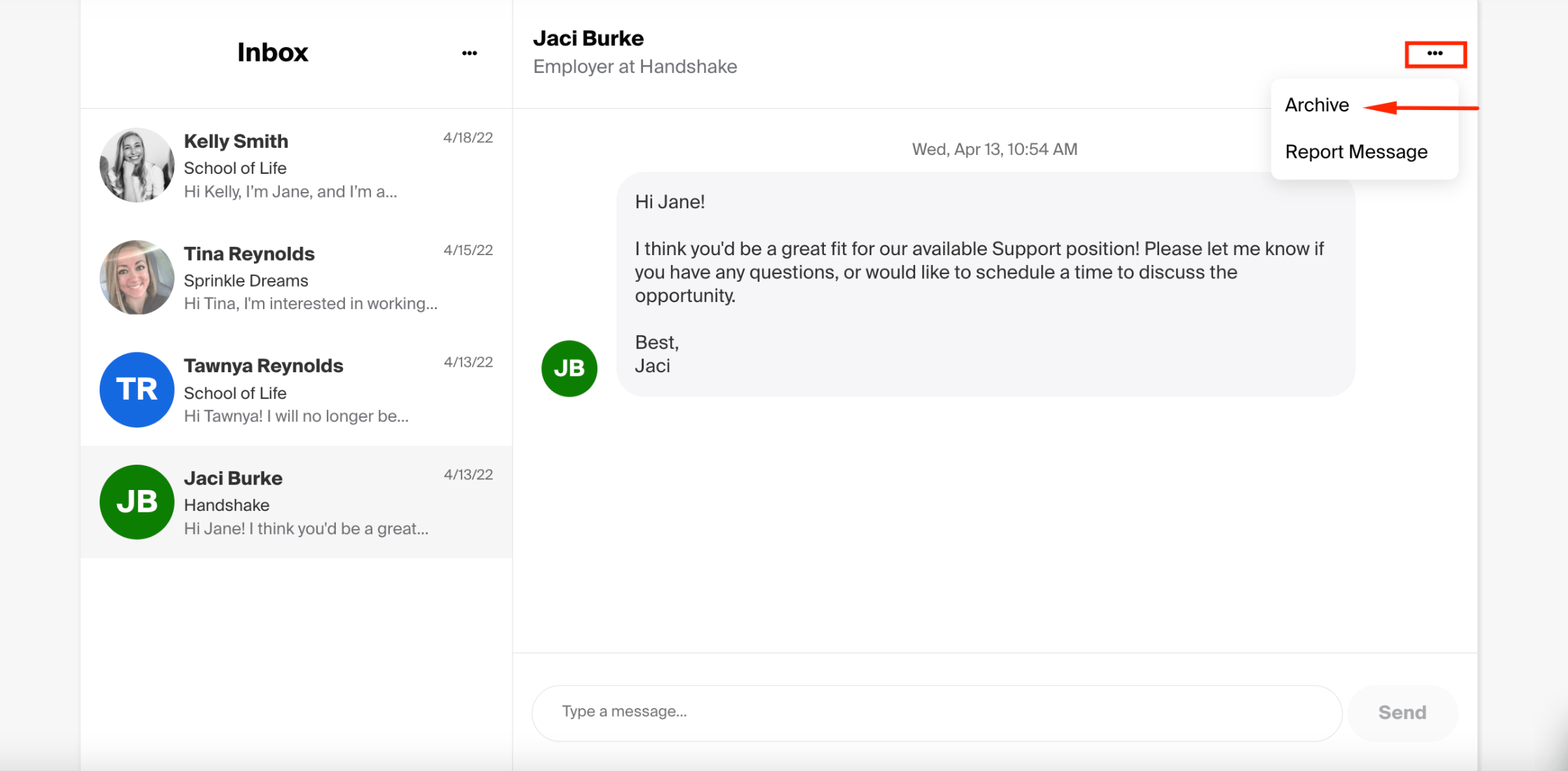Viewport: 1568px width, 771px height.
Task: Click the Inbox heading
Action: (272, 53)
